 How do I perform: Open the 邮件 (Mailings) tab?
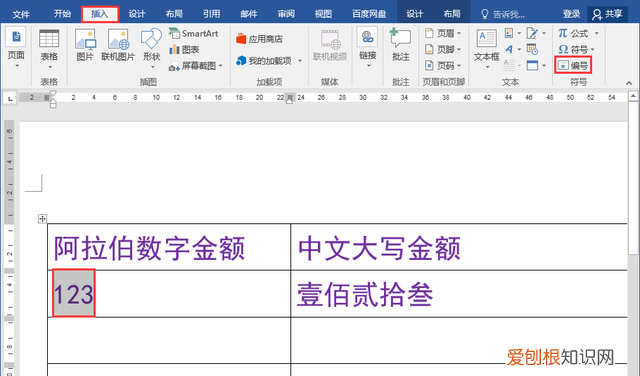249,14
